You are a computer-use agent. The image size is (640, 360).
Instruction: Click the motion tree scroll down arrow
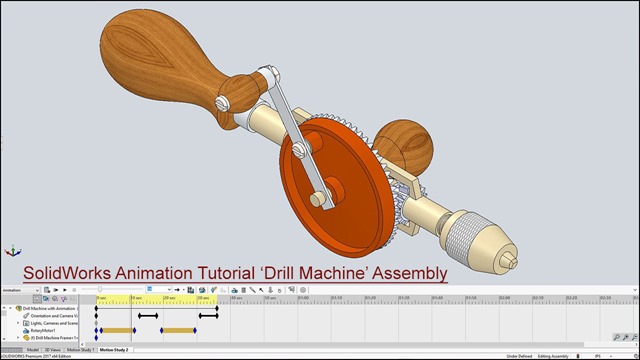4,339
